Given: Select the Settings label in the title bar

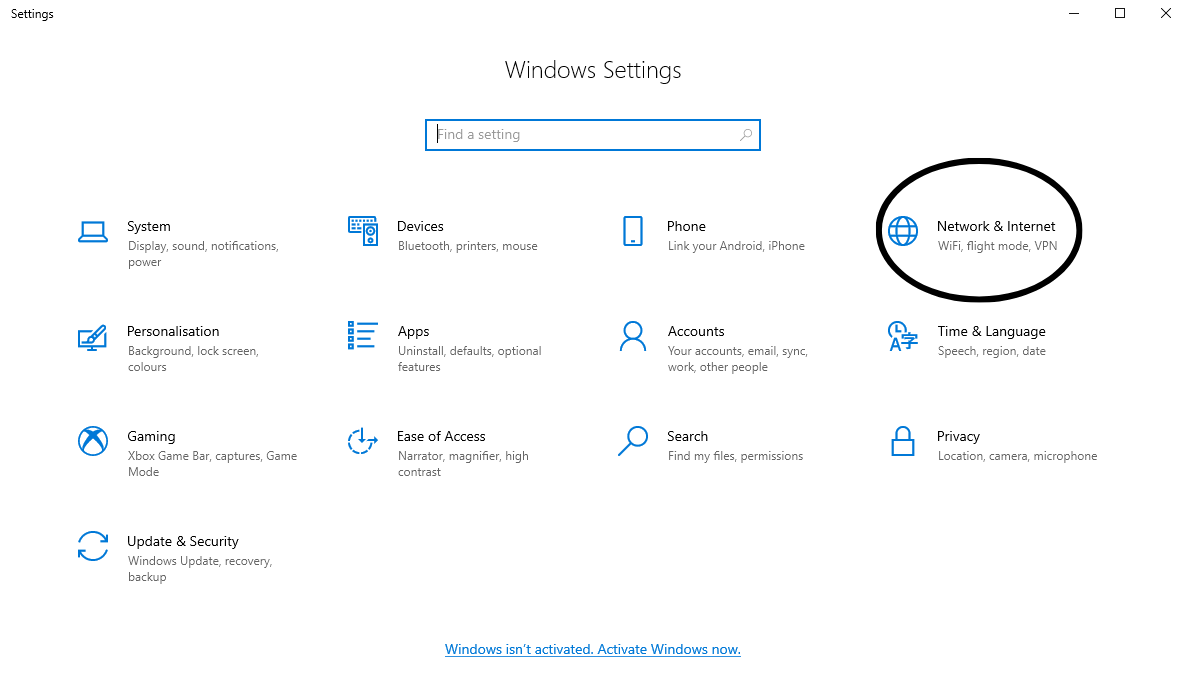Looking at the screenshot, I should tap(31, 13).
